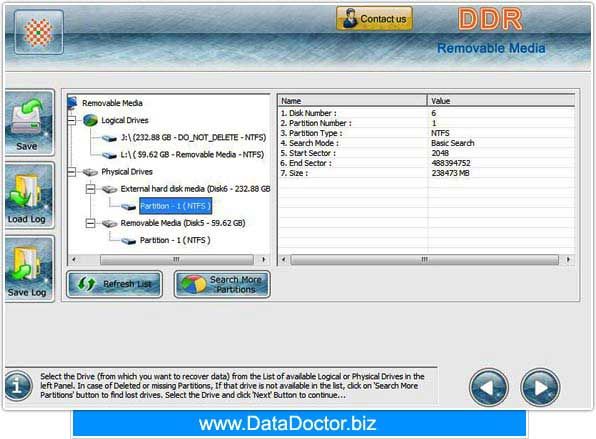Collapse the Logical Drives tree node
Image resolution: width=596 pixels, height=439 pixels.
tap(71, 120)
